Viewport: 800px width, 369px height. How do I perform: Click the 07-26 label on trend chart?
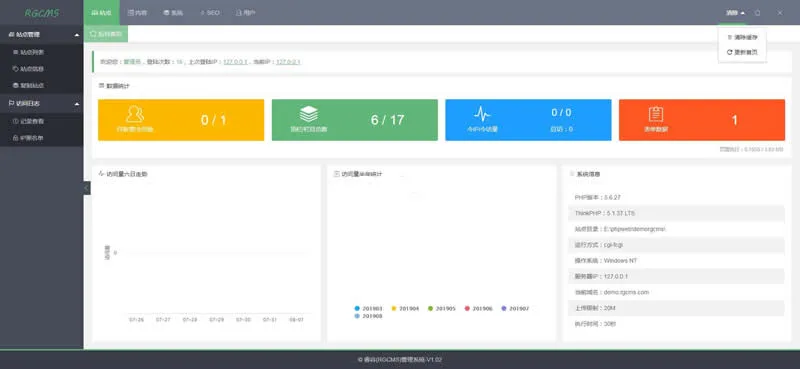point(136,319)
